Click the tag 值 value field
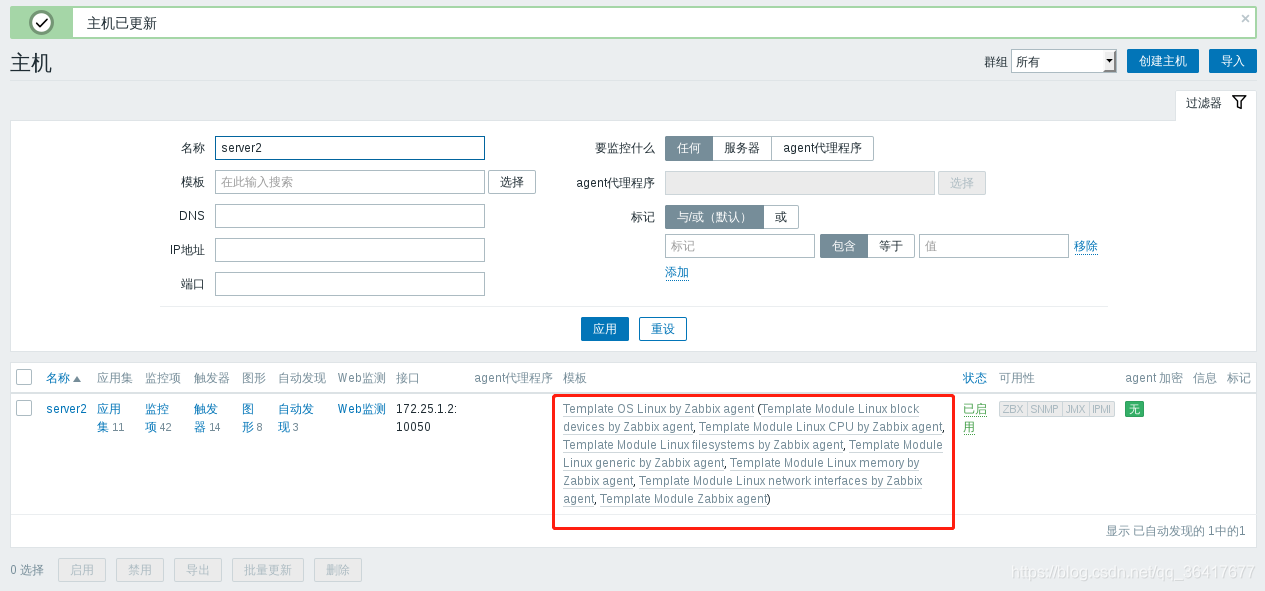The image size is (1265, 591). [994, 246]
